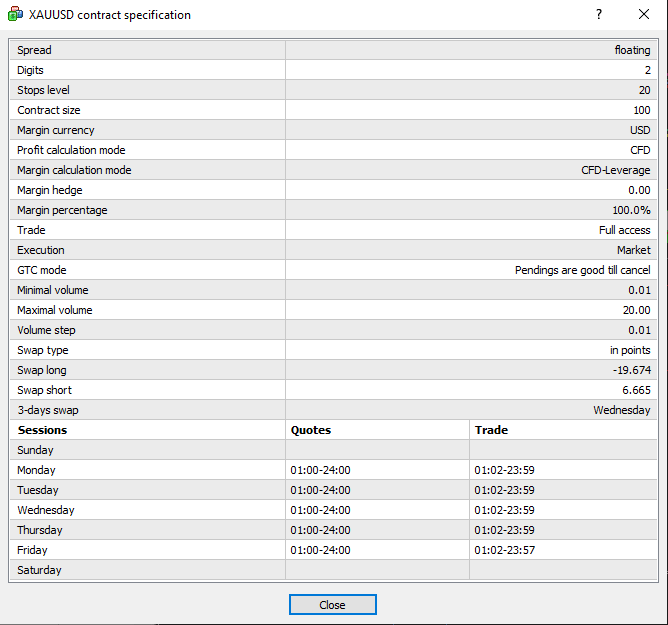668x625 pixels.
Task: Close the contract specification window with X
Action: [x=644, y=15]
